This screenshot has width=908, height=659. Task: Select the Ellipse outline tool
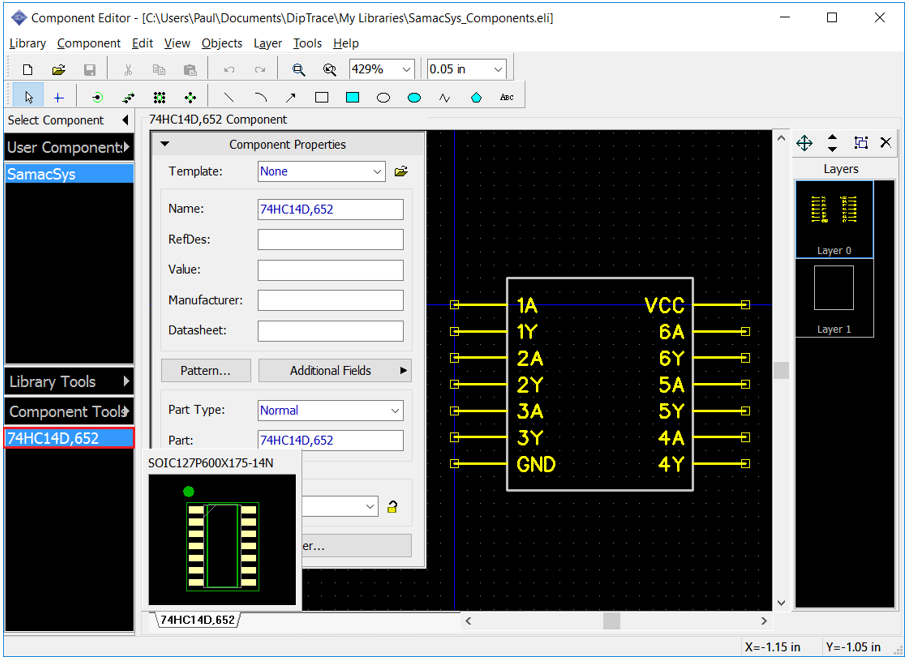point(383,97)
